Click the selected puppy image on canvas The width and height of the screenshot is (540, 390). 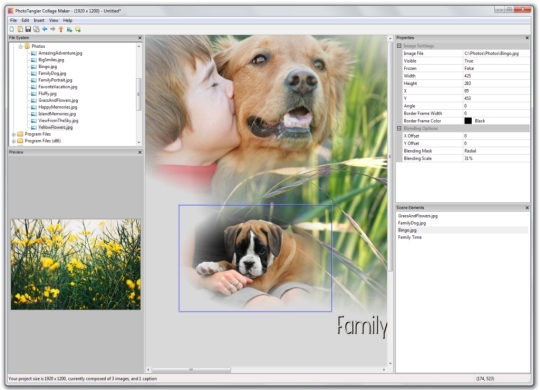255,258
